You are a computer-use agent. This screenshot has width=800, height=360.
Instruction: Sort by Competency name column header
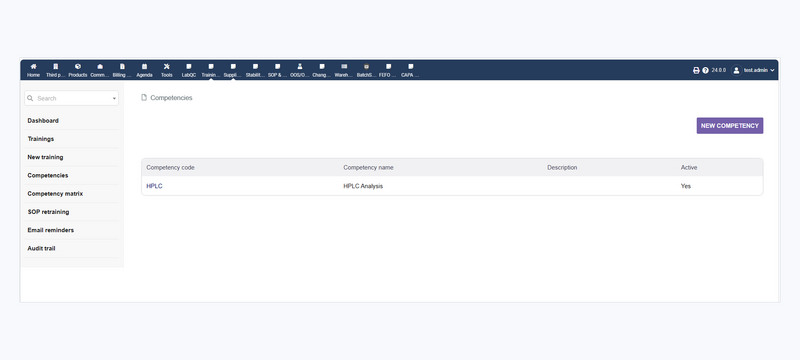point(368,167)
